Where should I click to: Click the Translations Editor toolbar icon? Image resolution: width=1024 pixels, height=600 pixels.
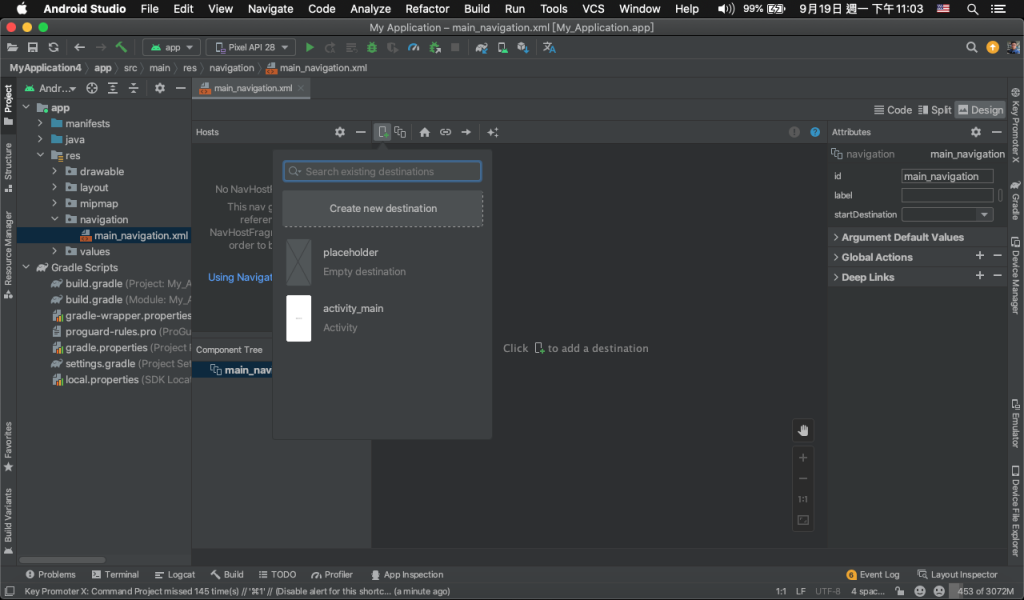click(x=549, y=48)
